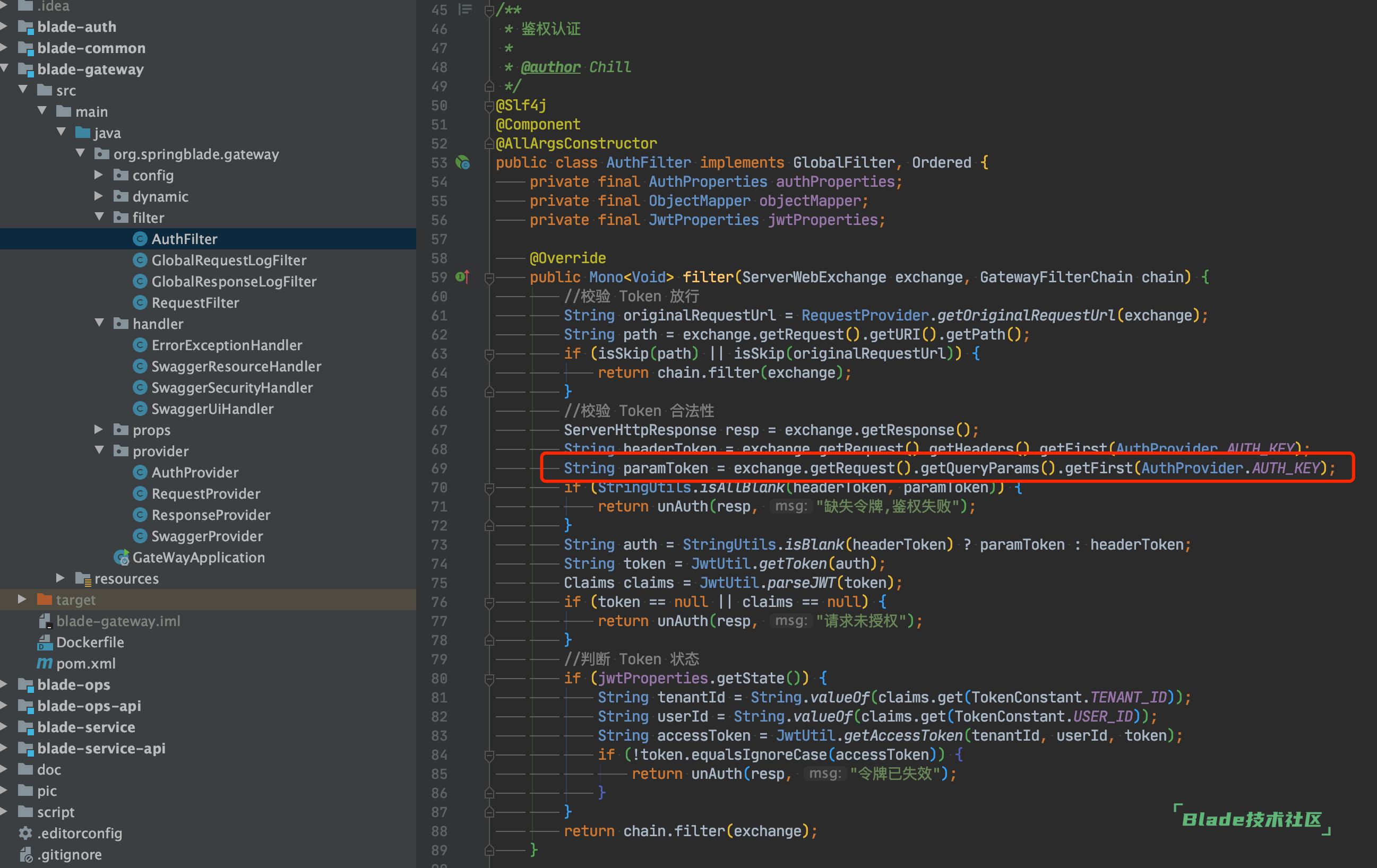The width and height of the screenshot is (1377, 868).
Task: Collapse the main folder
Action: tap(42, 110)
